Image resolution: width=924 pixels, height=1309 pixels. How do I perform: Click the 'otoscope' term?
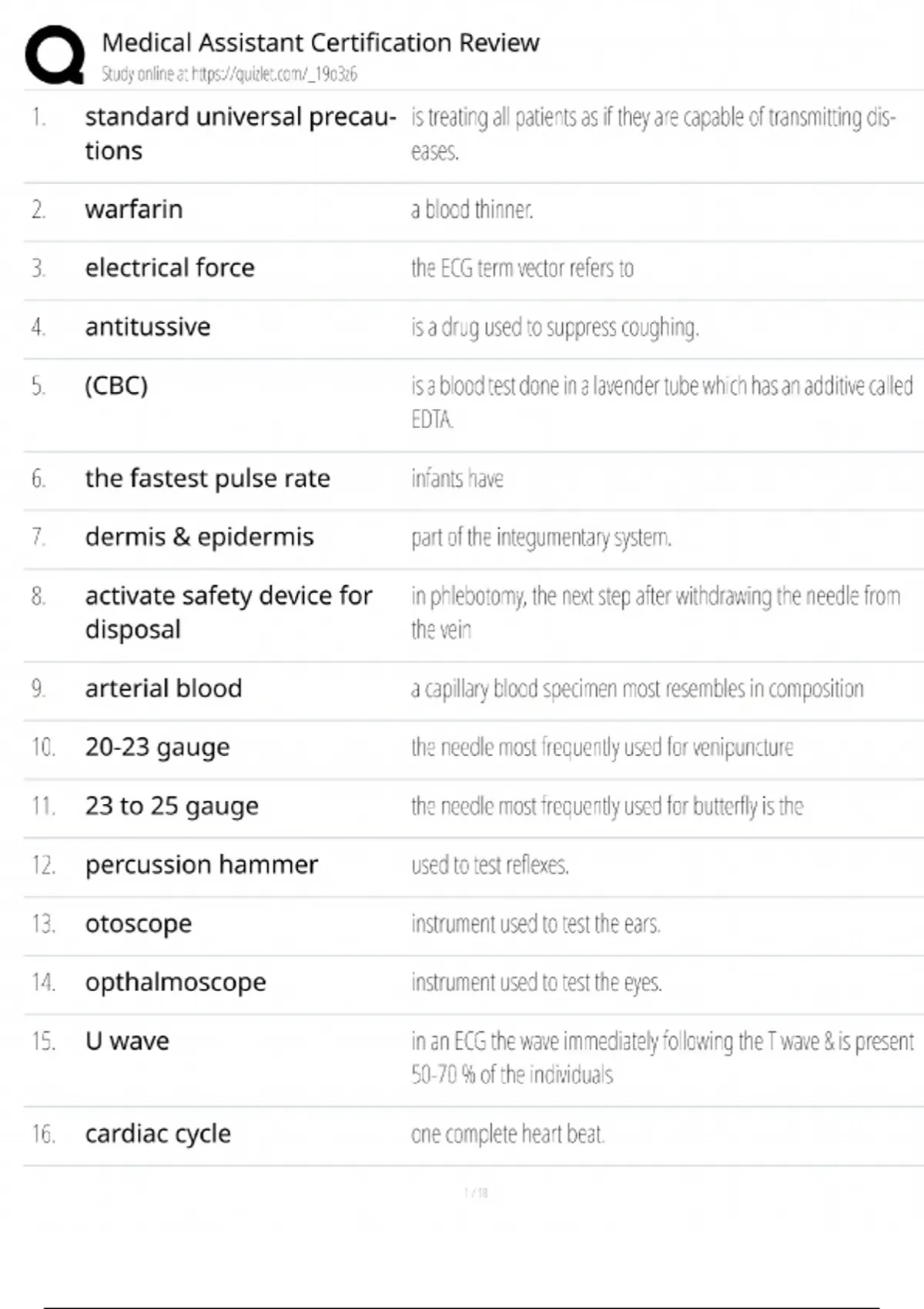coord(139,924)
